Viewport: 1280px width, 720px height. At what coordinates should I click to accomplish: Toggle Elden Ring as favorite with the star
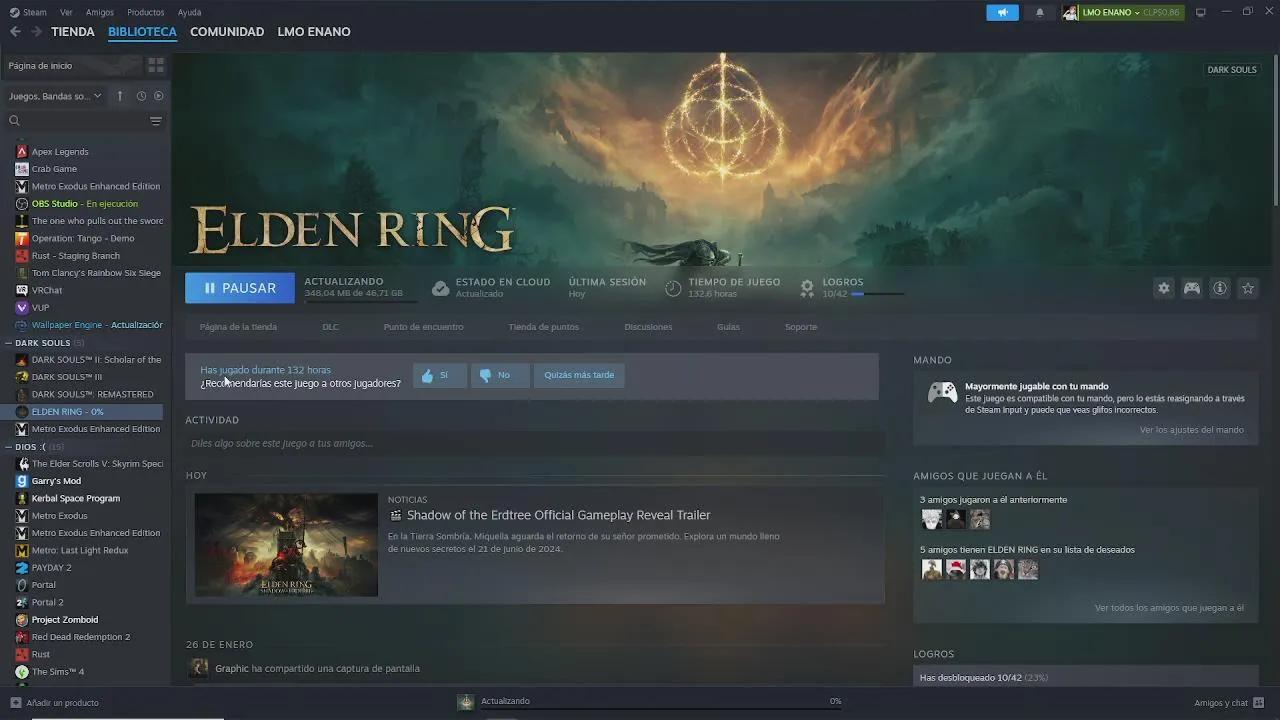1248,288
